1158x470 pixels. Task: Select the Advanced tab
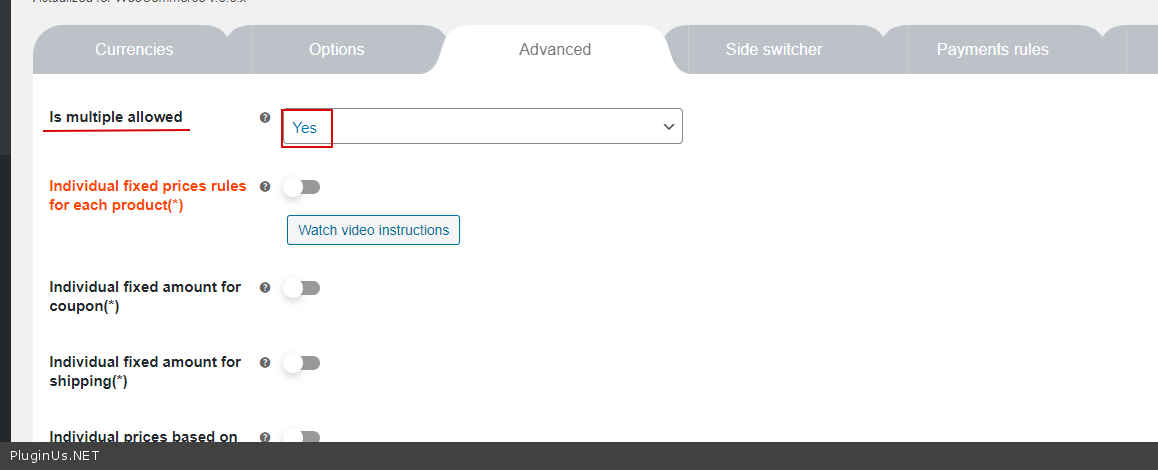click(x=555, y=49)
